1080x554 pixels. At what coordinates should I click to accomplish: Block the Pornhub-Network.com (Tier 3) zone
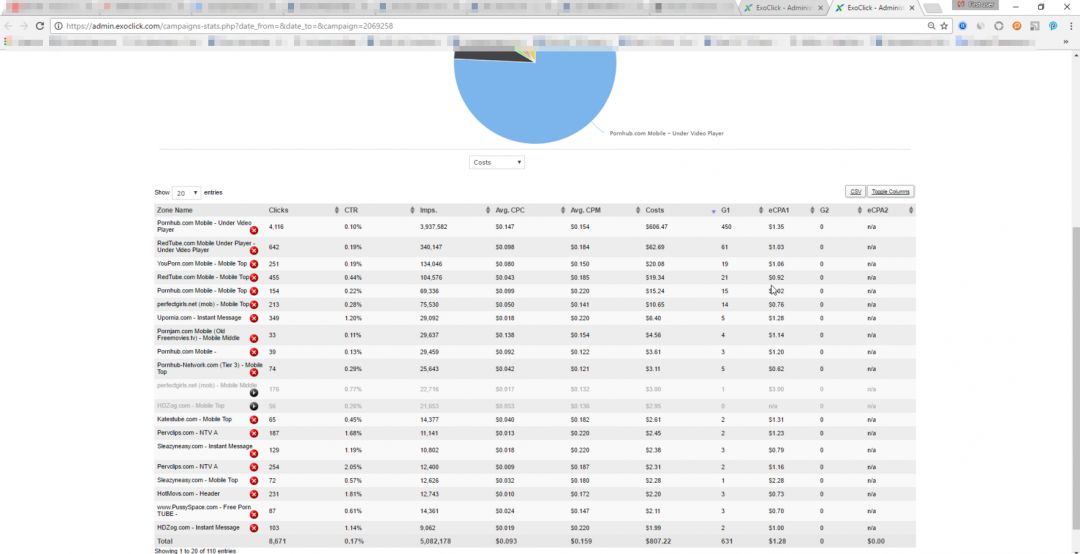[x=253, y=373]
